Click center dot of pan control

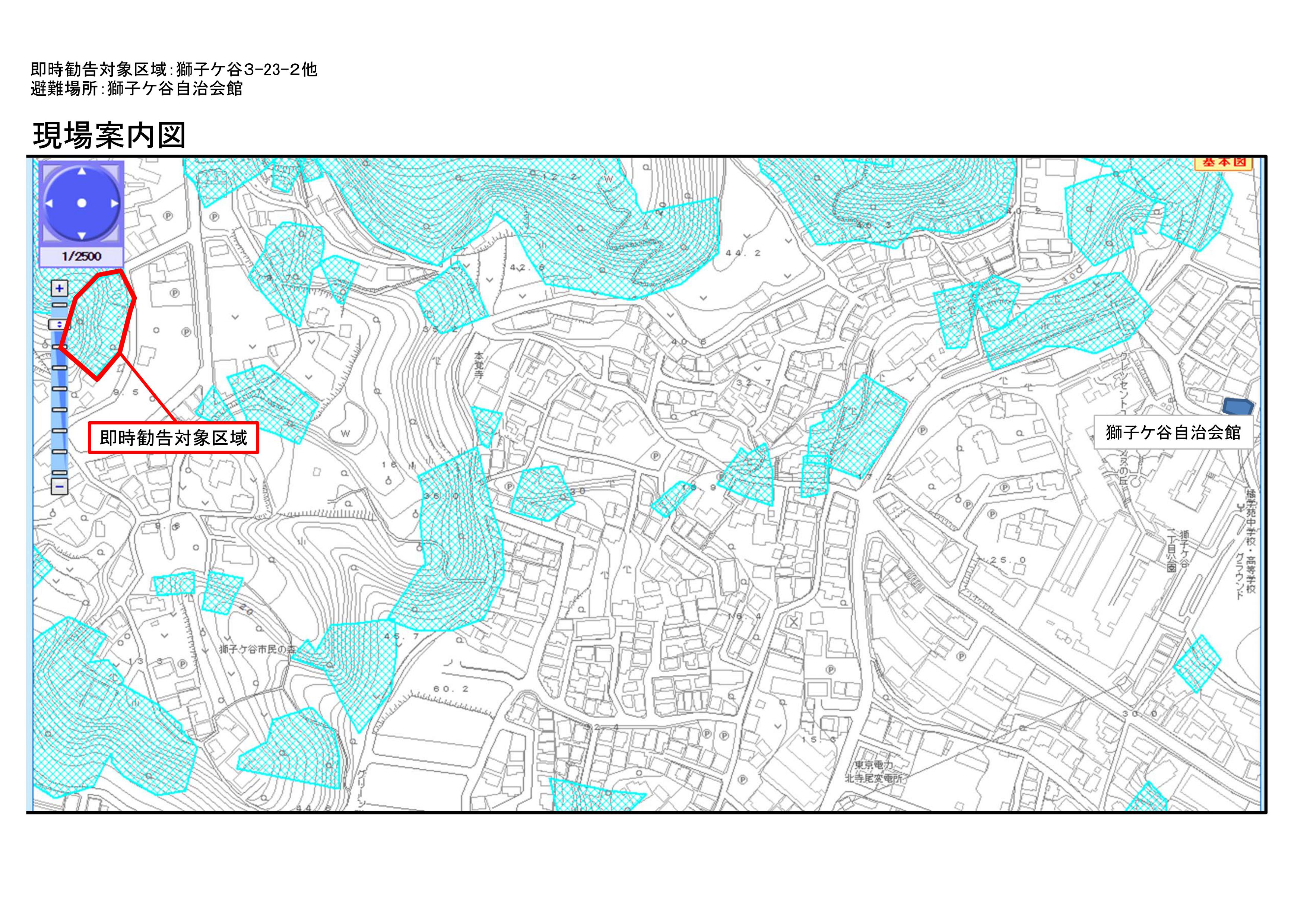click(x=82, y=203)
